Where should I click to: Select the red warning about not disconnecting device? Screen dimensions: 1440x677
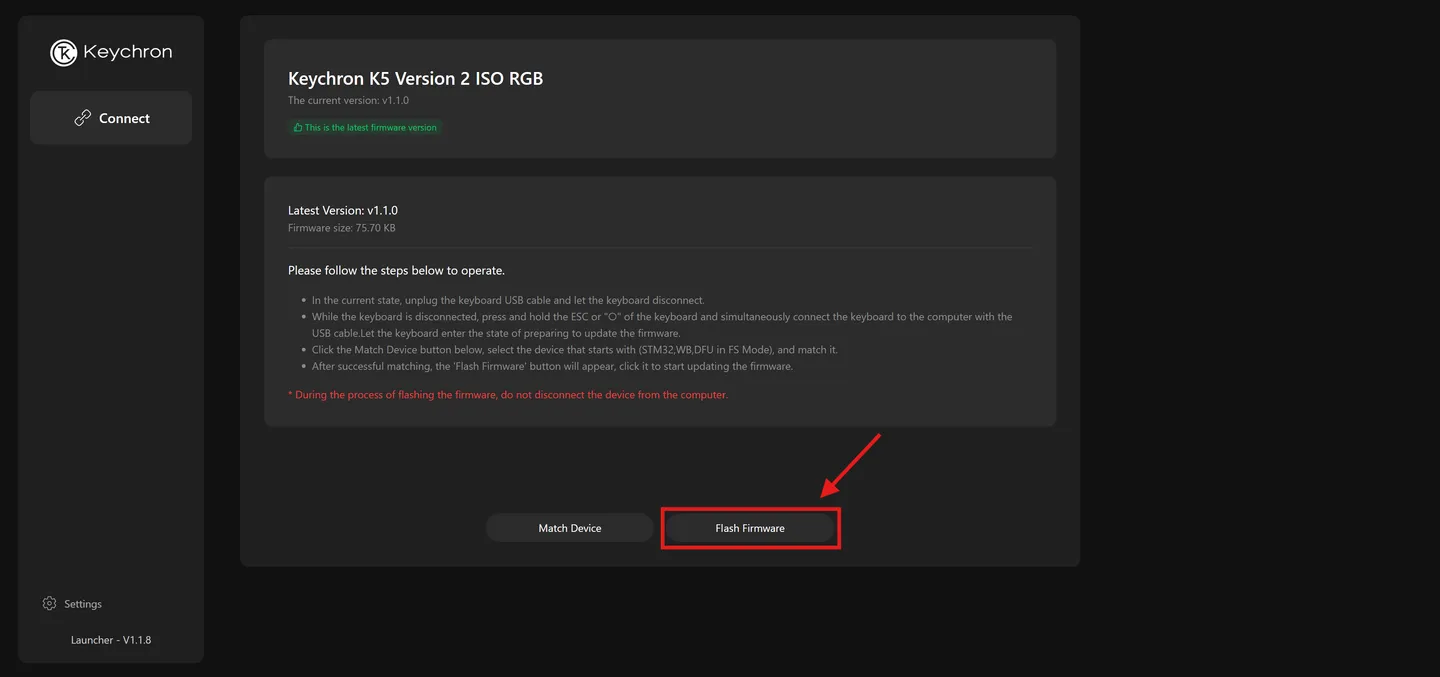(x=508, y=395)
